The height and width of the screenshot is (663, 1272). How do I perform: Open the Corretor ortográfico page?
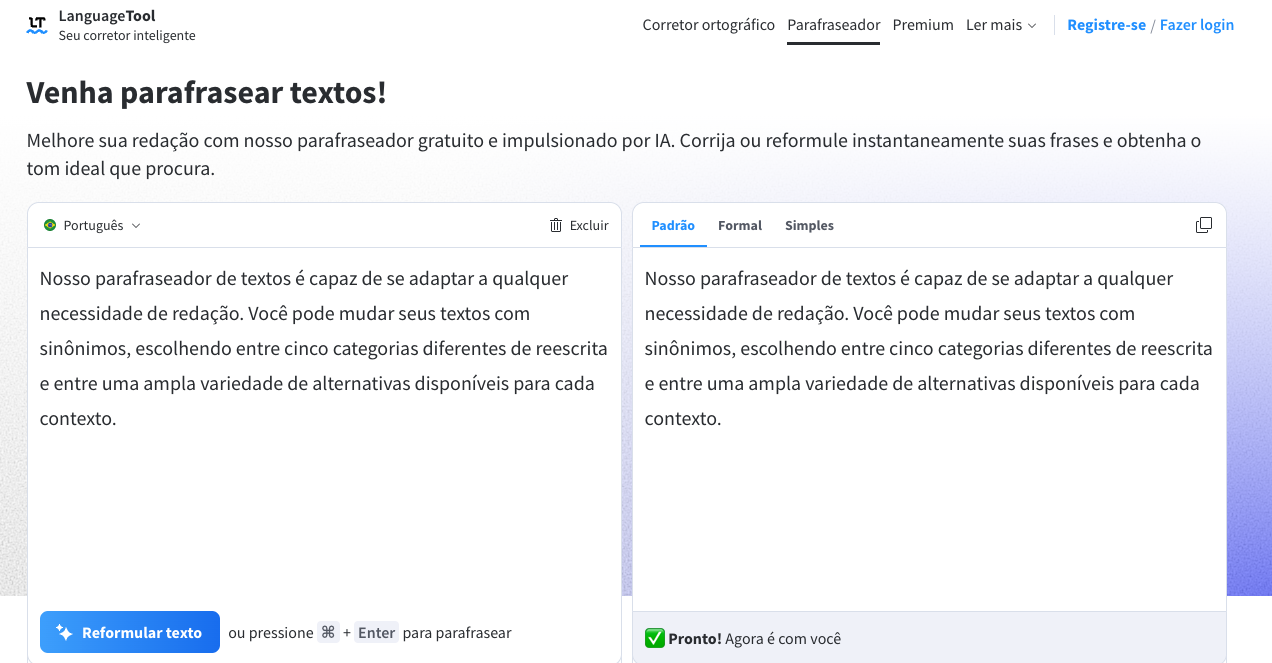(x=708, y=25)
